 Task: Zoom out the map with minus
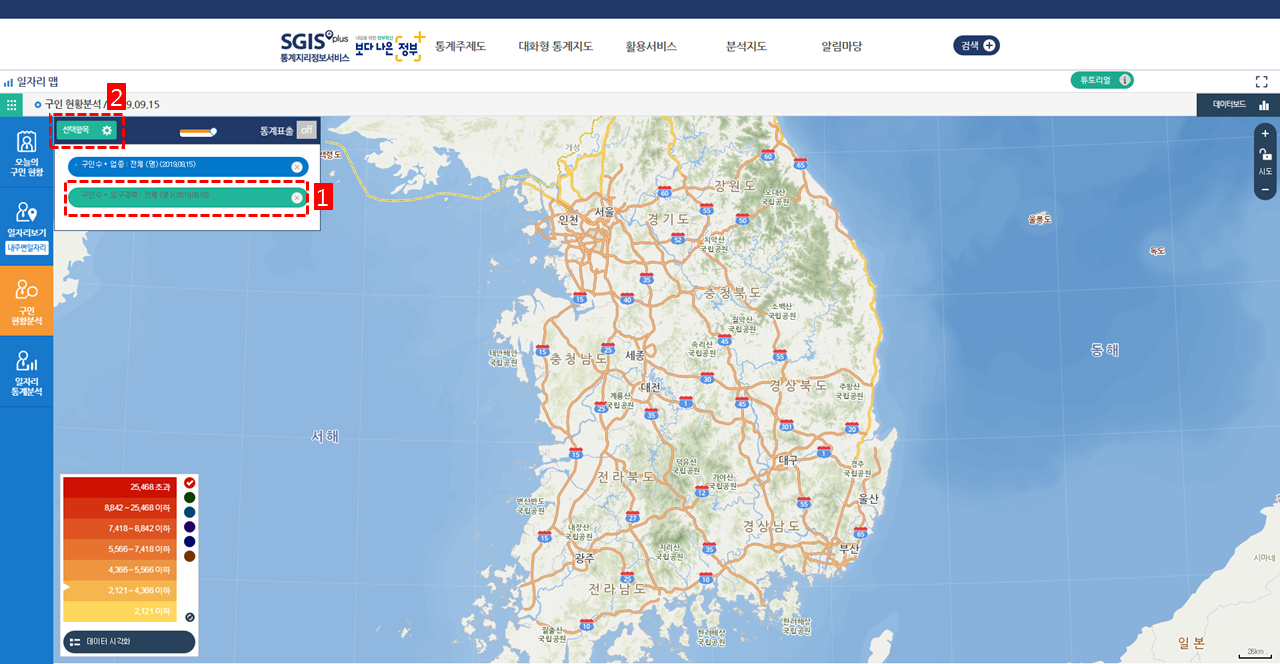pyautogui.click(x=1265, y=189)
